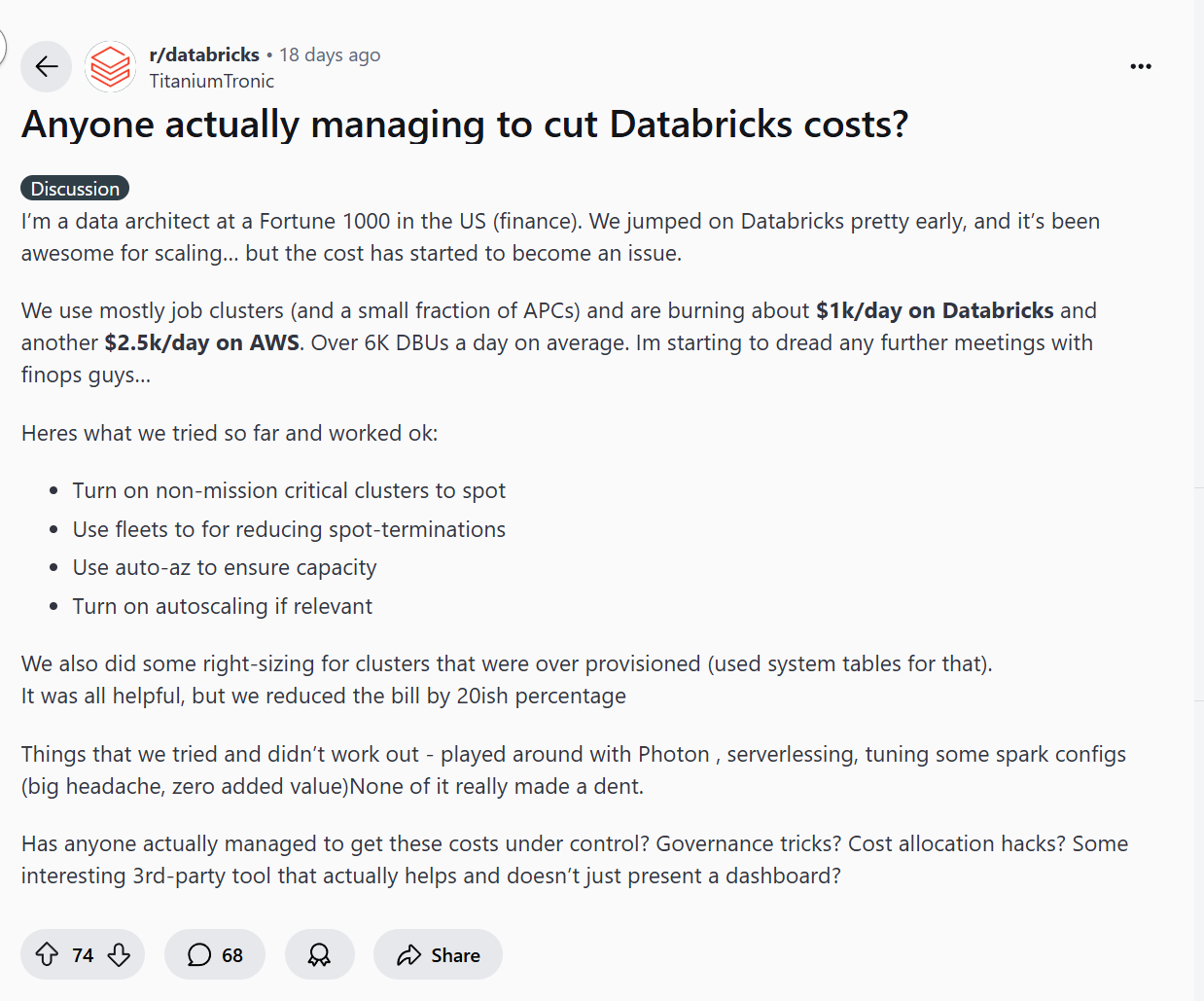Upvote the post with the up arrow
Image resolution: width=1204 pixels, height=1001 pixels.
point(47,954)
